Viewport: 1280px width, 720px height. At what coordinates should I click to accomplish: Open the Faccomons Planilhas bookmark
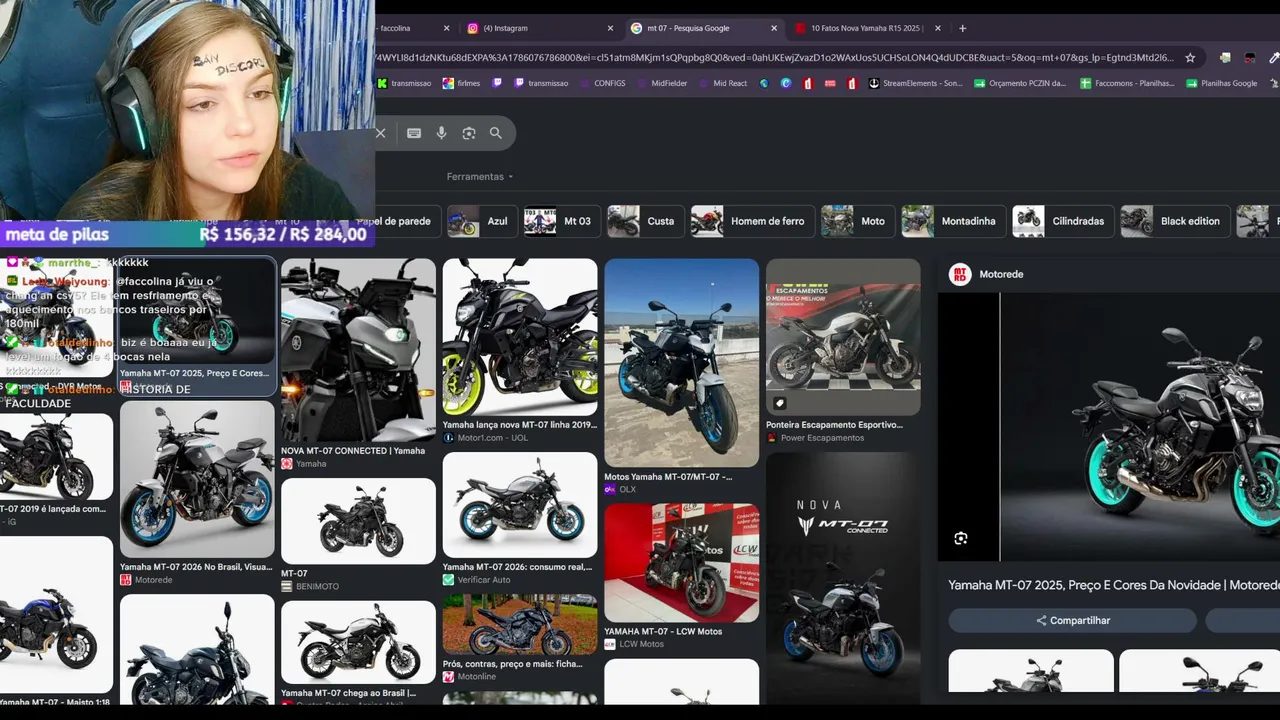(1127, 83)
